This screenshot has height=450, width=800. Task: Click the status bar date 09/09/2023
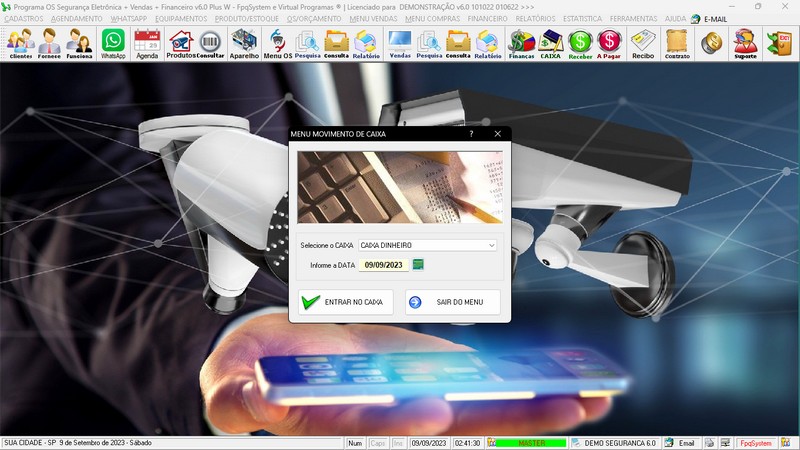pyautogui.click(x=429, y=443)
